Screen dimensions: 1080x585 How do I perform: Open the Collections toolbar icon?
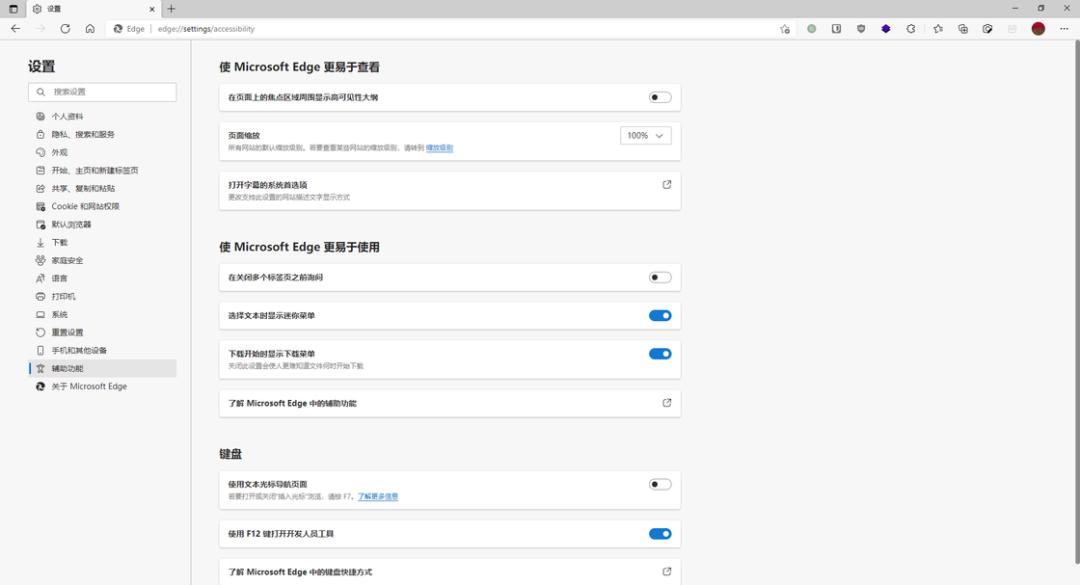pos(963,29)
